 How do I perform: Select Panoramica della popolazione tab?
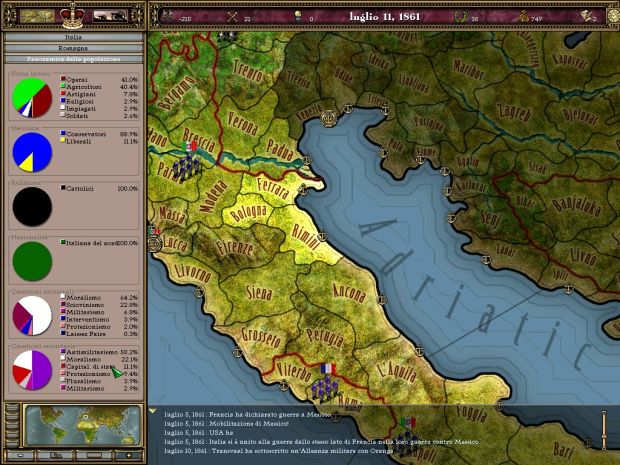[x=74, y=59]
